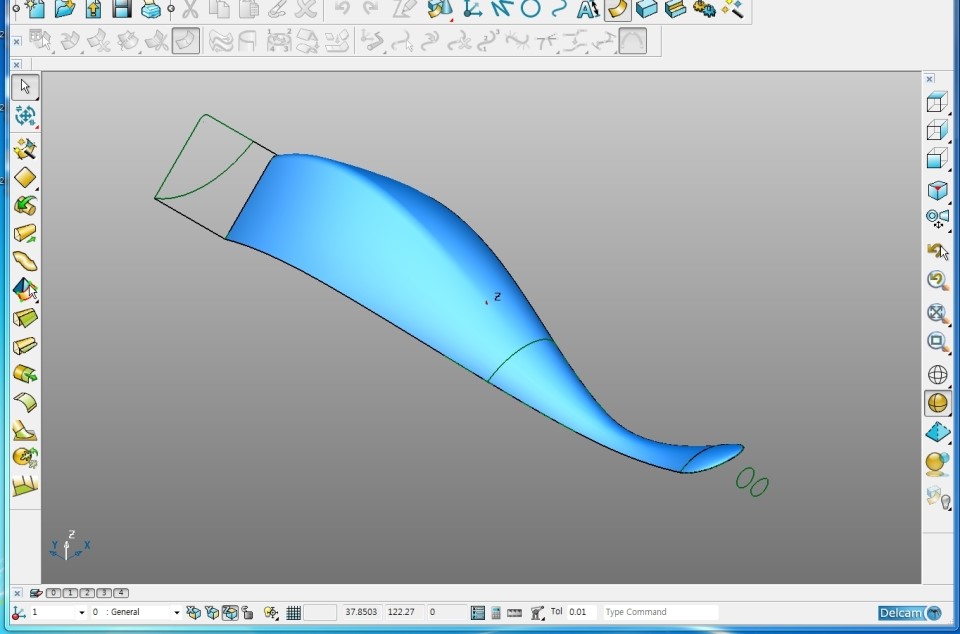Click the ruler measure icon in the status bar
960x634 pixels.
(x=515, y=612)
